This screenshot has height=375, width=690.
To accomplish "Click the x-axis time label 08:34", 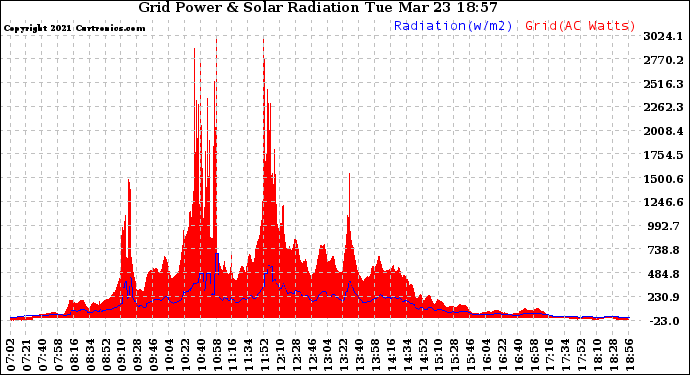I will [90, 355].
